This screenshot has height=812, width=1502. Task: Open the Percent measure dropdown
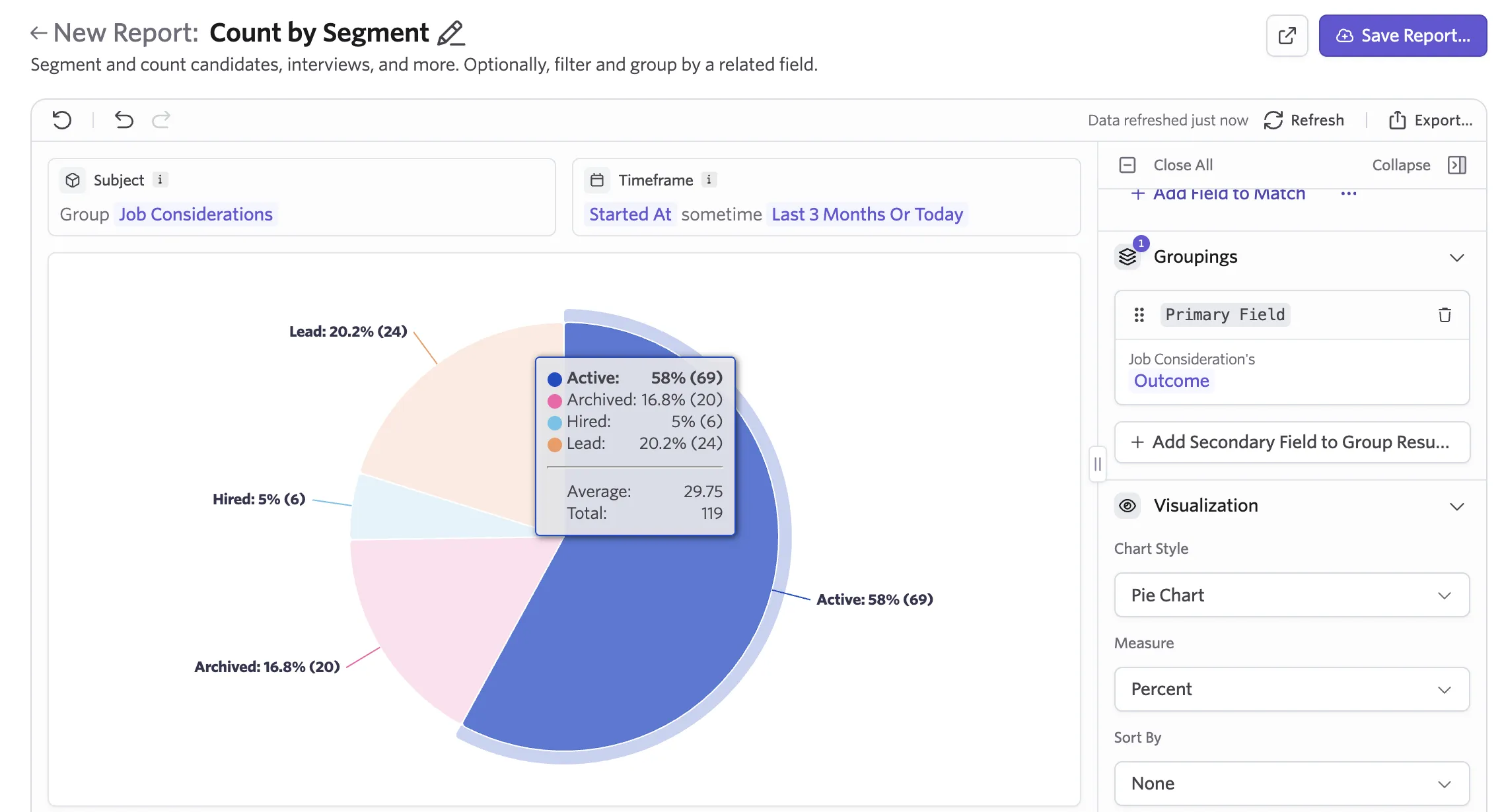[1292, 689]
